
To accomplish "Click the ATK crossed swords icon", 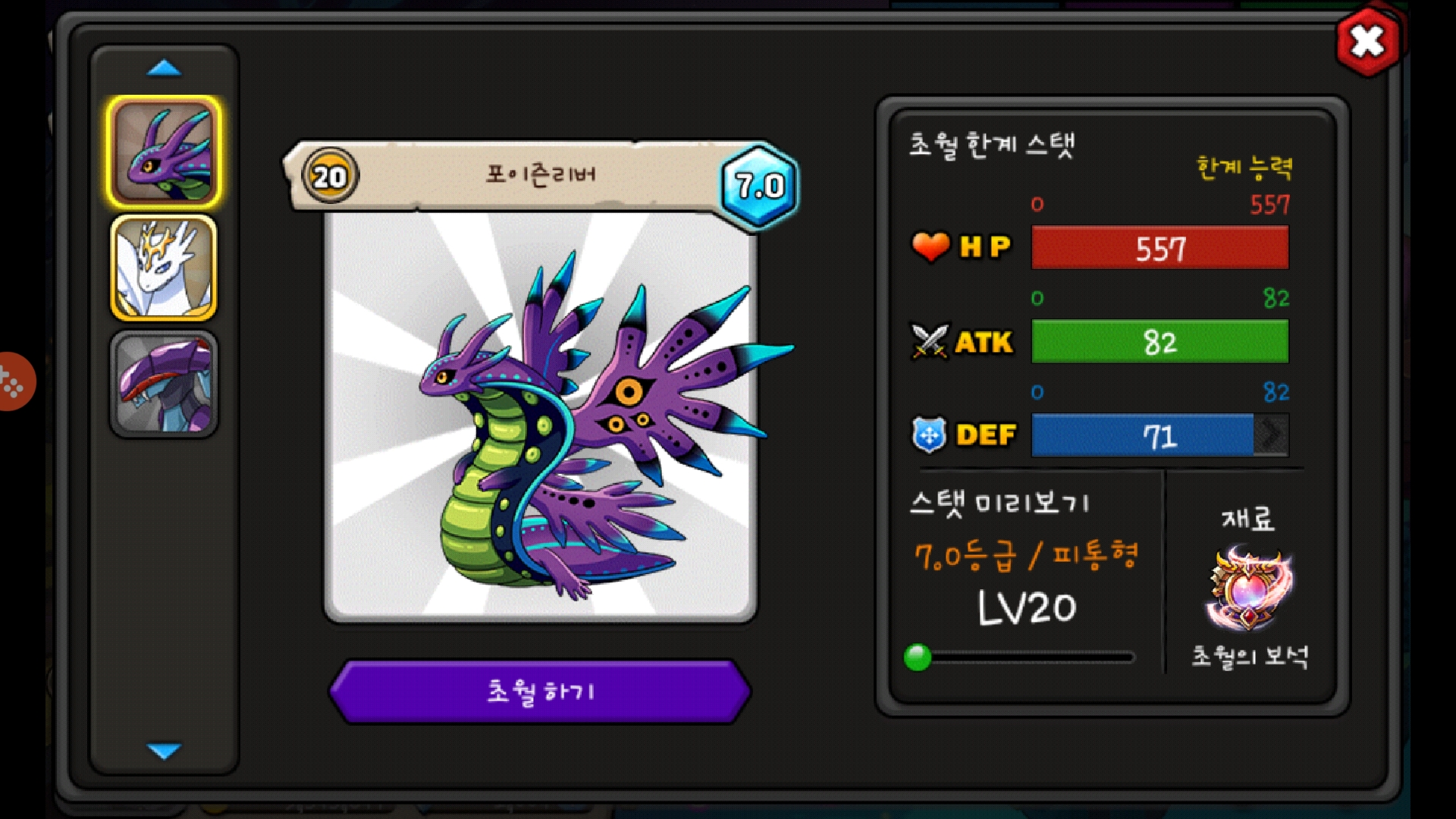I will (930, 341).
